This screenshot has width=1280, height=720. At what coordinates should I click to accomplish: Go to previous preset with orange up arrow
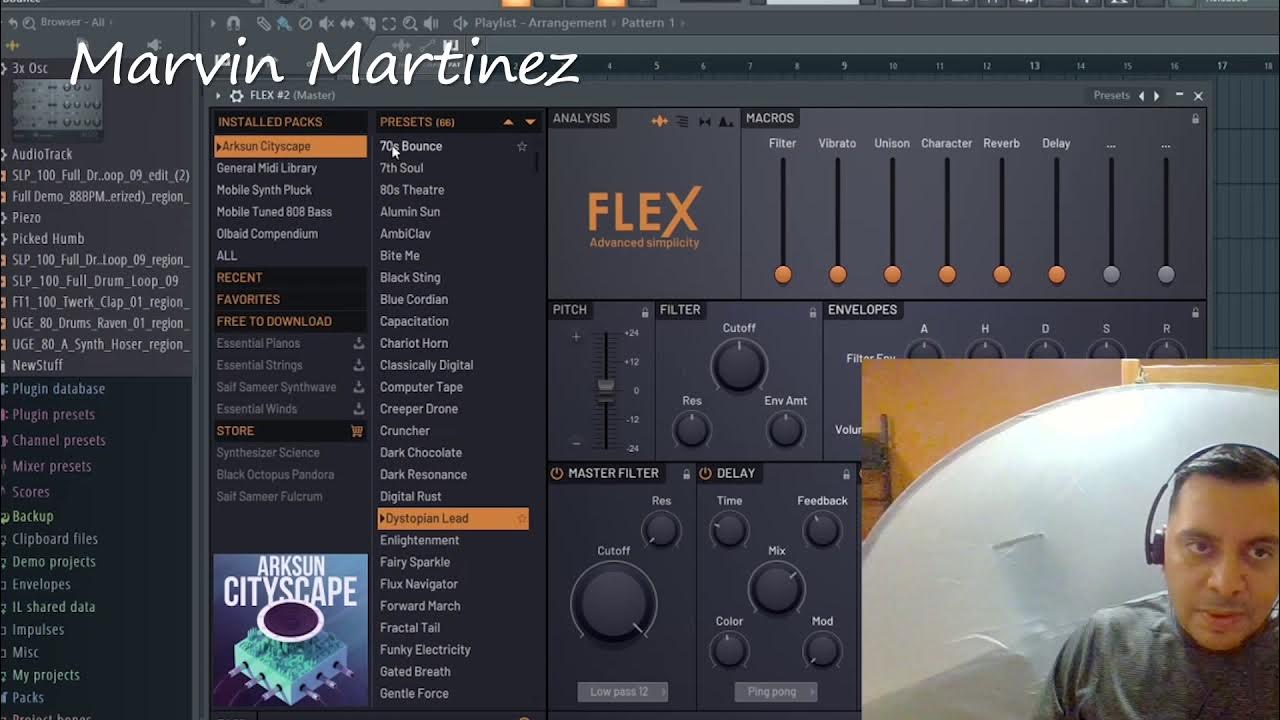[x=508, y=122]
